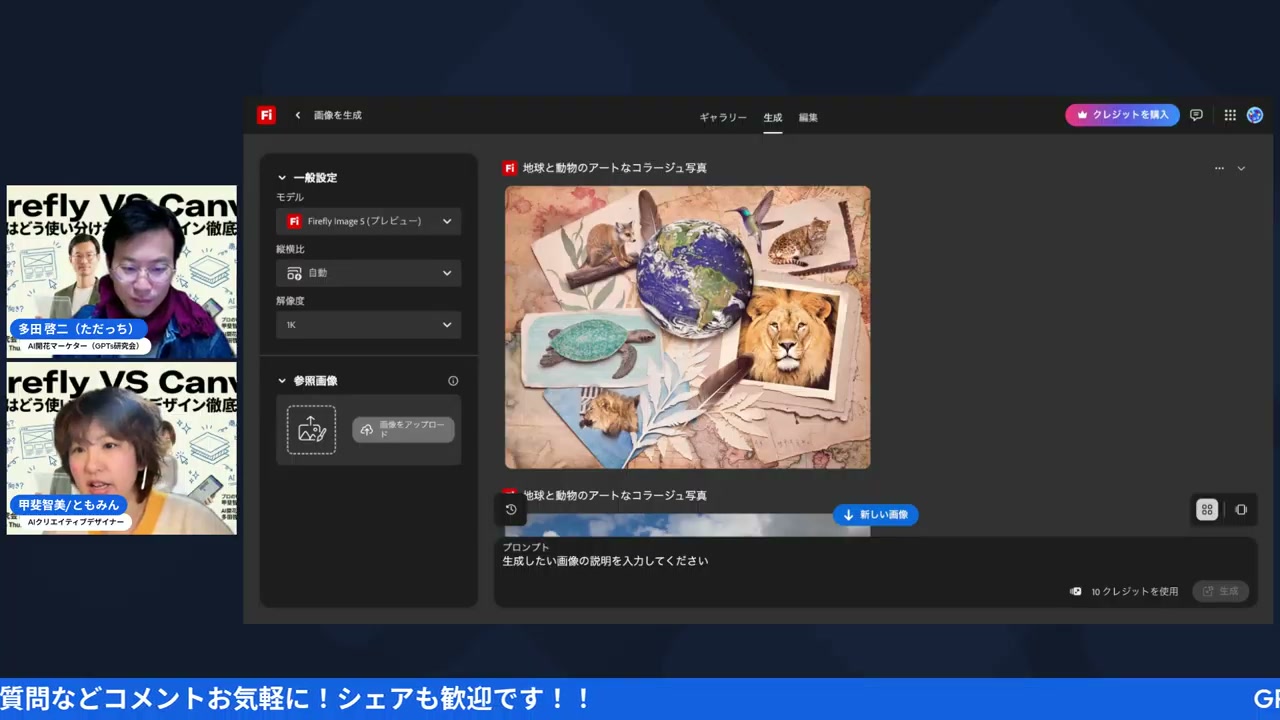Click the back arrow next to 画像を生成

click(297, 115)
